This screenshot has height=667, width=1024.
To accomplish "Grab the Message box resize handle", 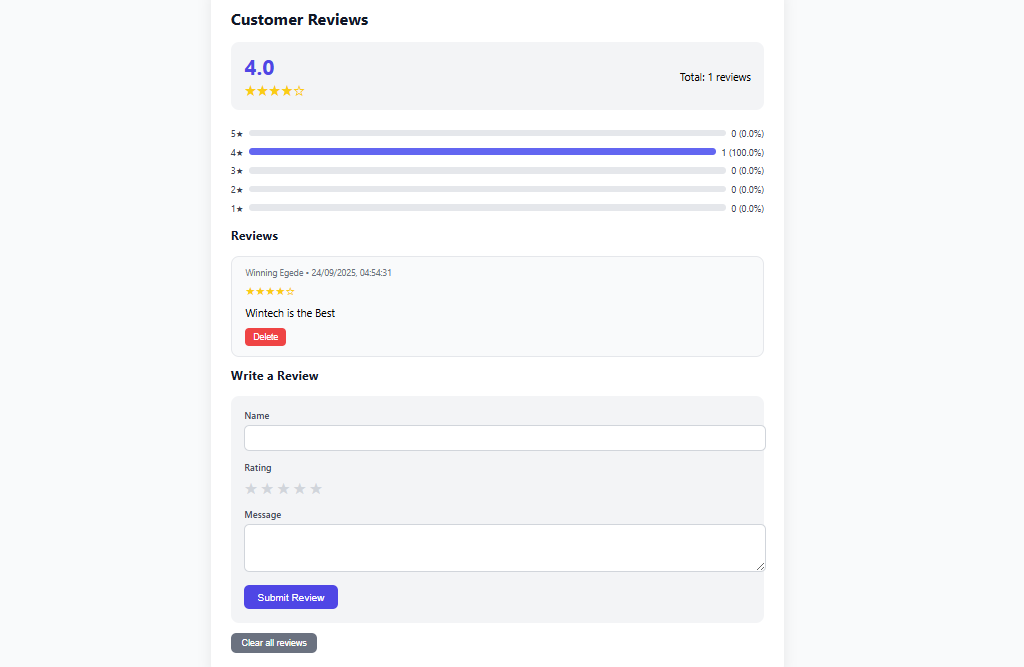I will point(760,566).
